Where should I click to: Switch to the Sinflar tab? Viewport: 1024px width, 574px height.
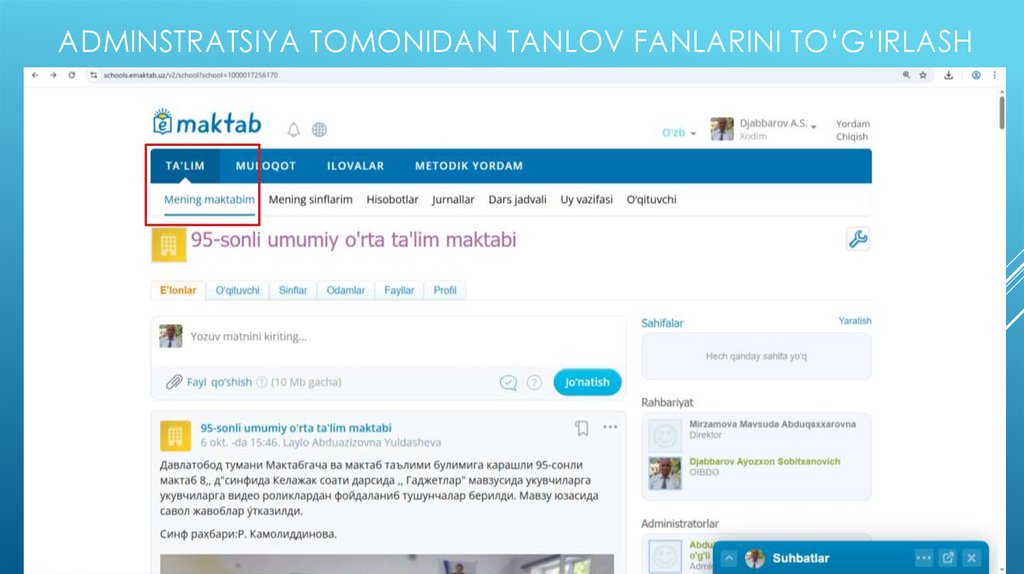[293, 290]
